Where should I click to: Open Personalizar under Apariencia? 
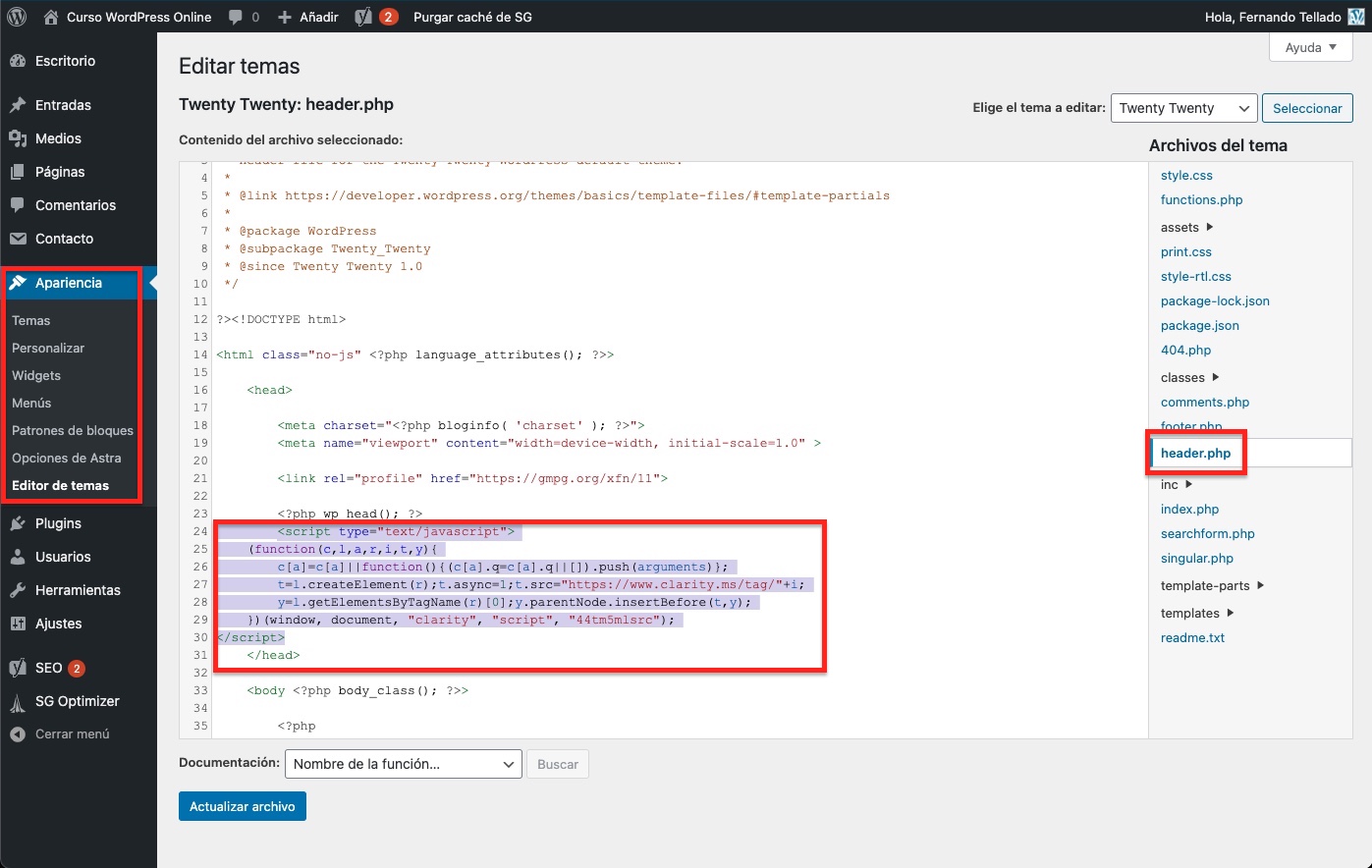(x=48, y=348)
